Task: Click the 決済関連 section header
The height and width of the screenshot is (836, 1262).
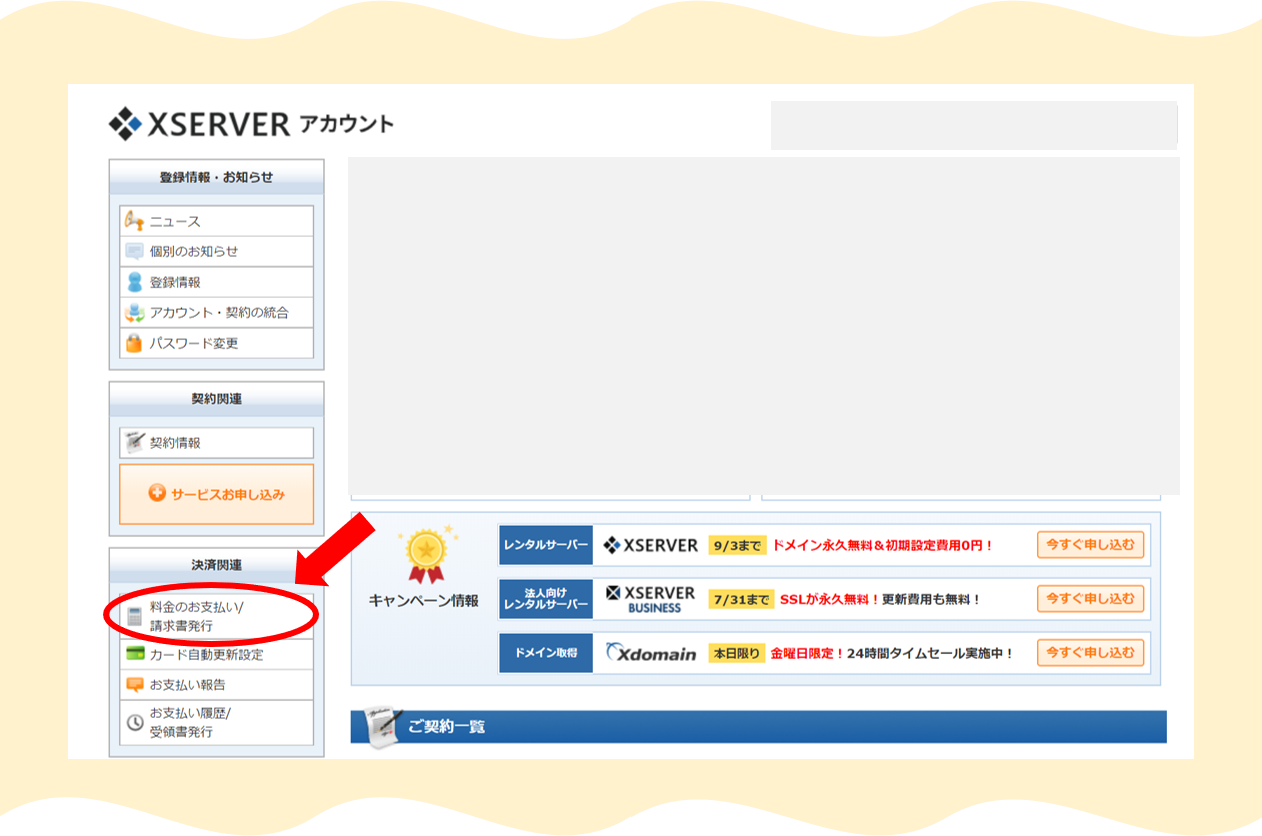Action: (216, 566)
